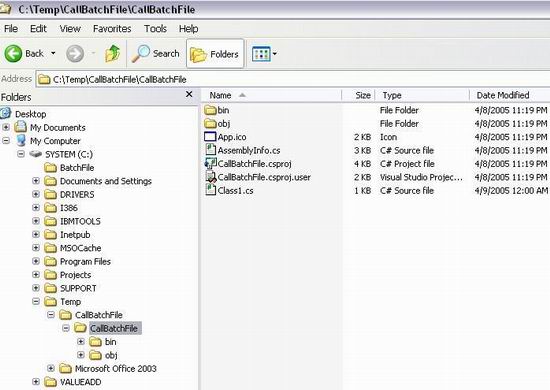The width and height of the screenshot is (550, 390).
Task: Click Documents and Settings folder icon
Action: 51,181
